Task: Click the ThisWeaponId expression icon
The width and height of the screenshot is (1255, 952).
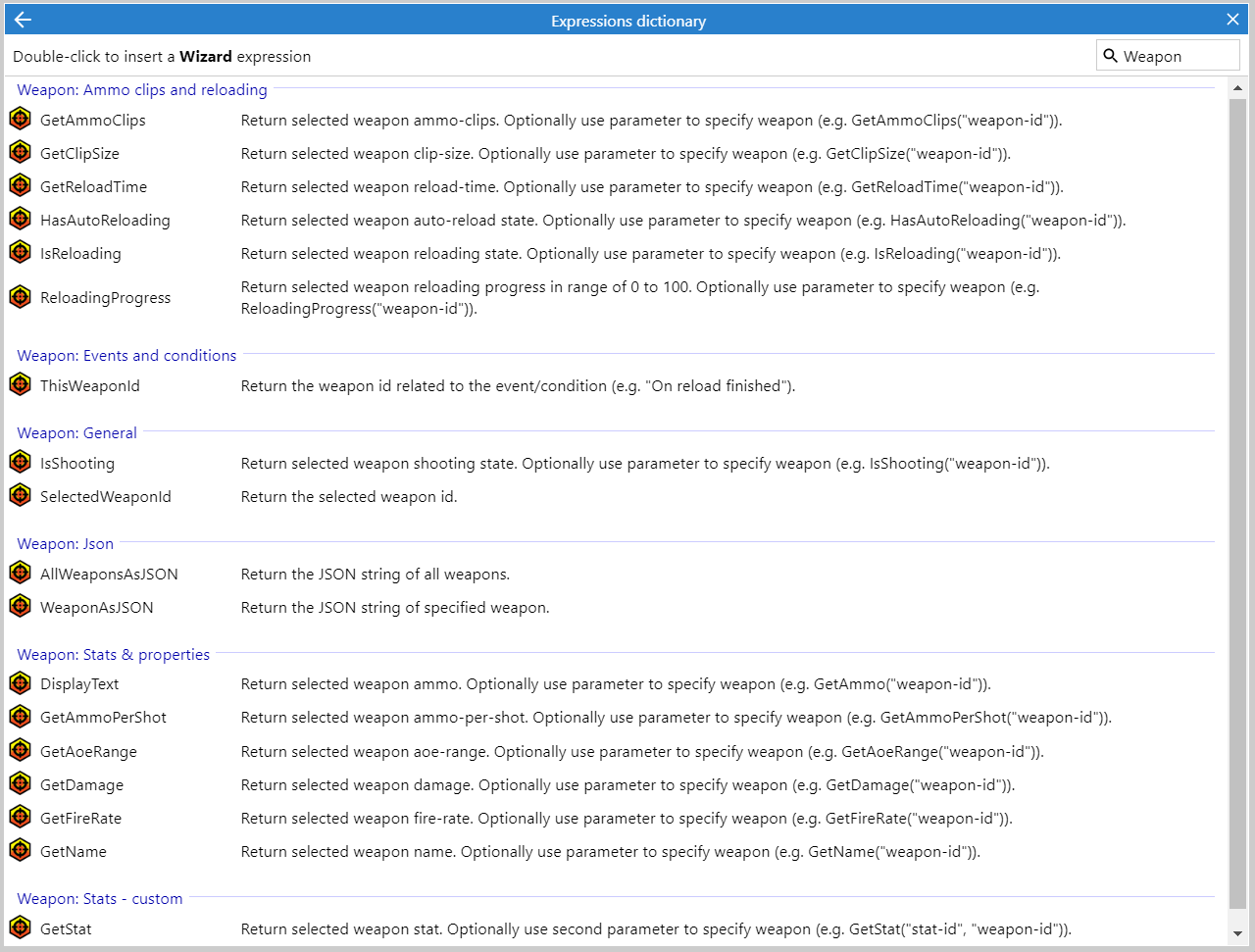Action: tap(21, 385)
